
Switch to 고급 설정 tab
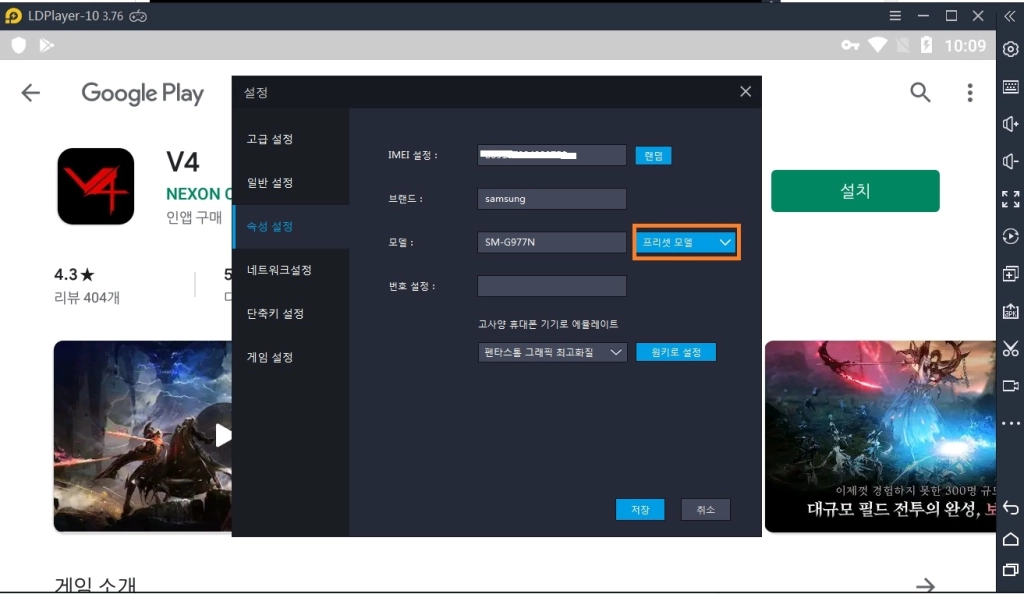pos(270,139)
